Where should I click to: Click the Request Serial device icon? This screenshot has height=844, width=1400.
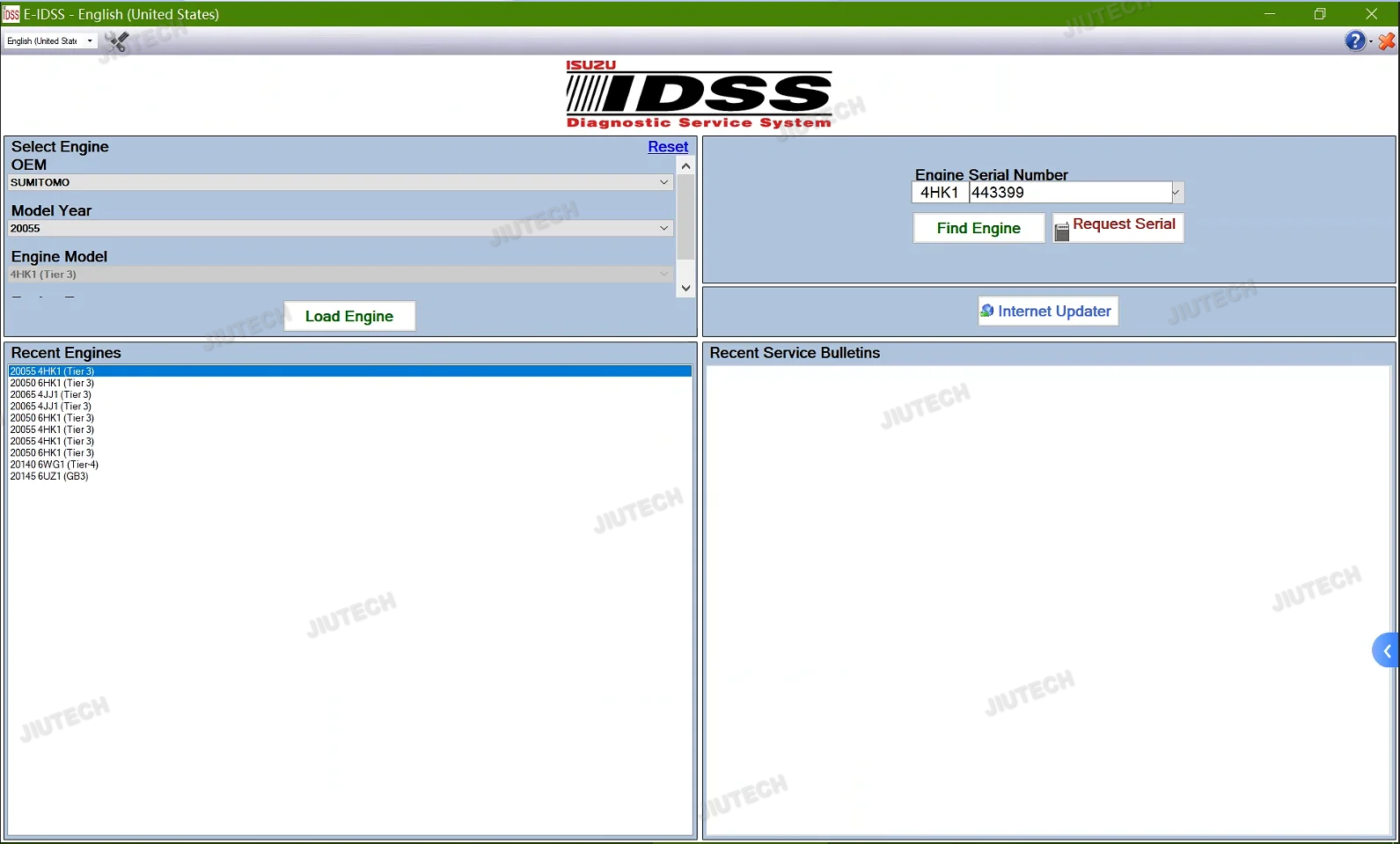click(1062, 231)
